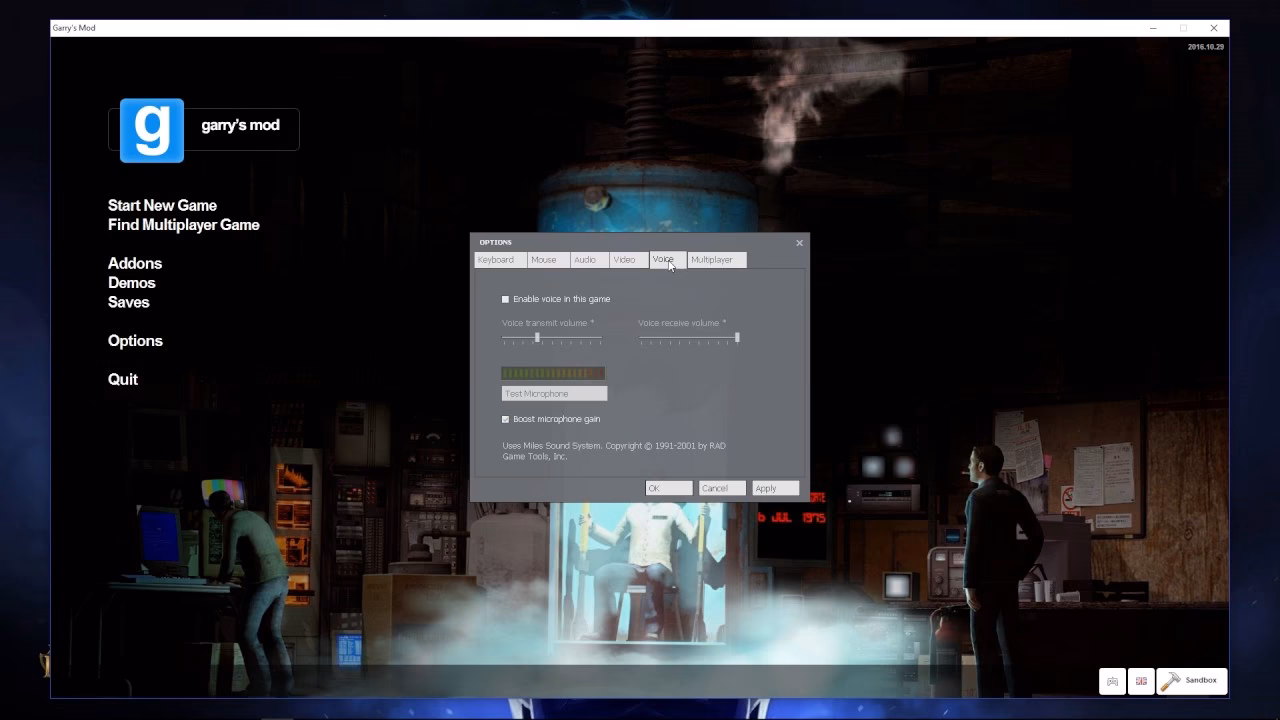The image size is (1280, 720).
Task: Click the microphone level meter bar
Action: pos(553,373)
